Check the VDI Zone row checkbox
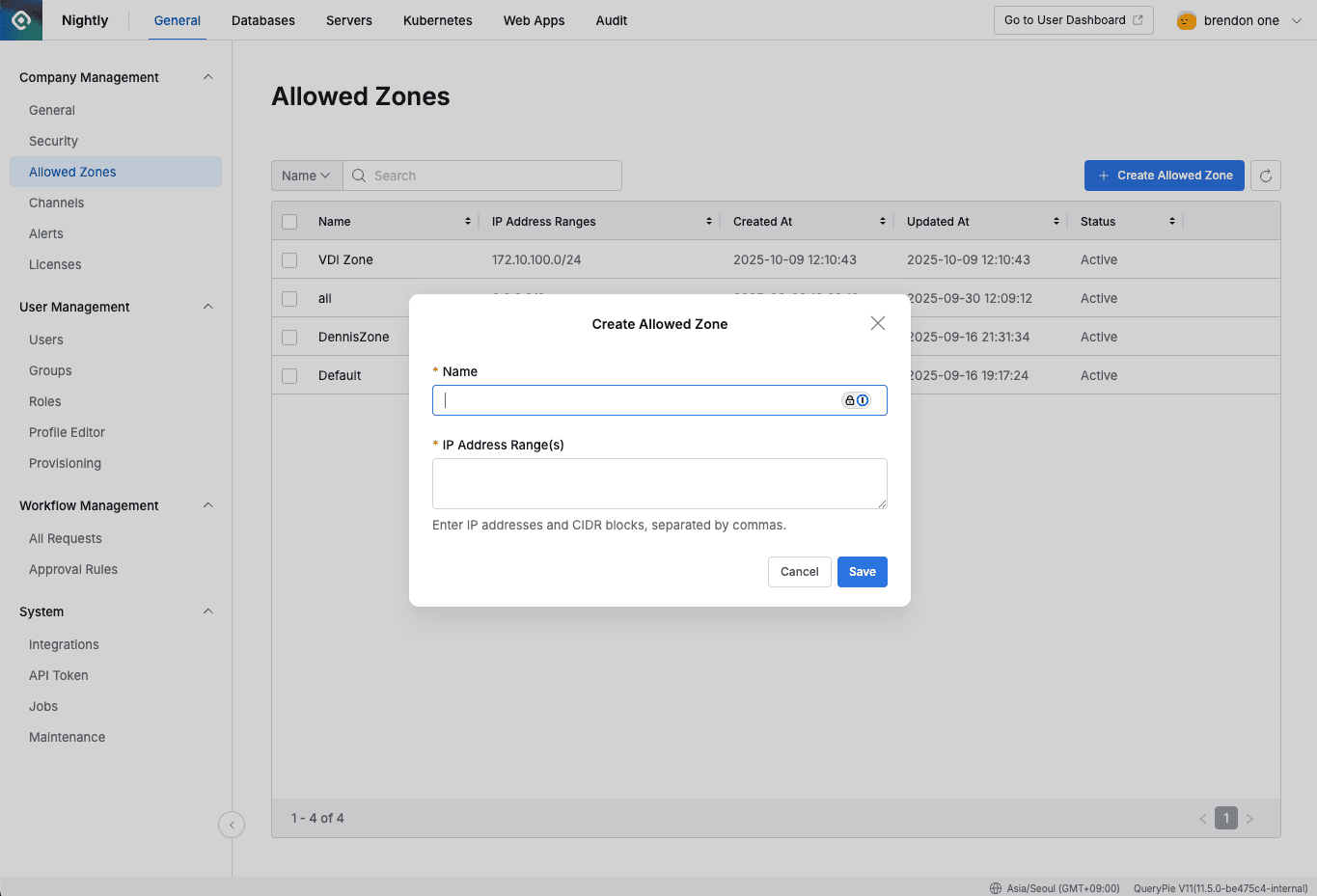 (288, 259)
